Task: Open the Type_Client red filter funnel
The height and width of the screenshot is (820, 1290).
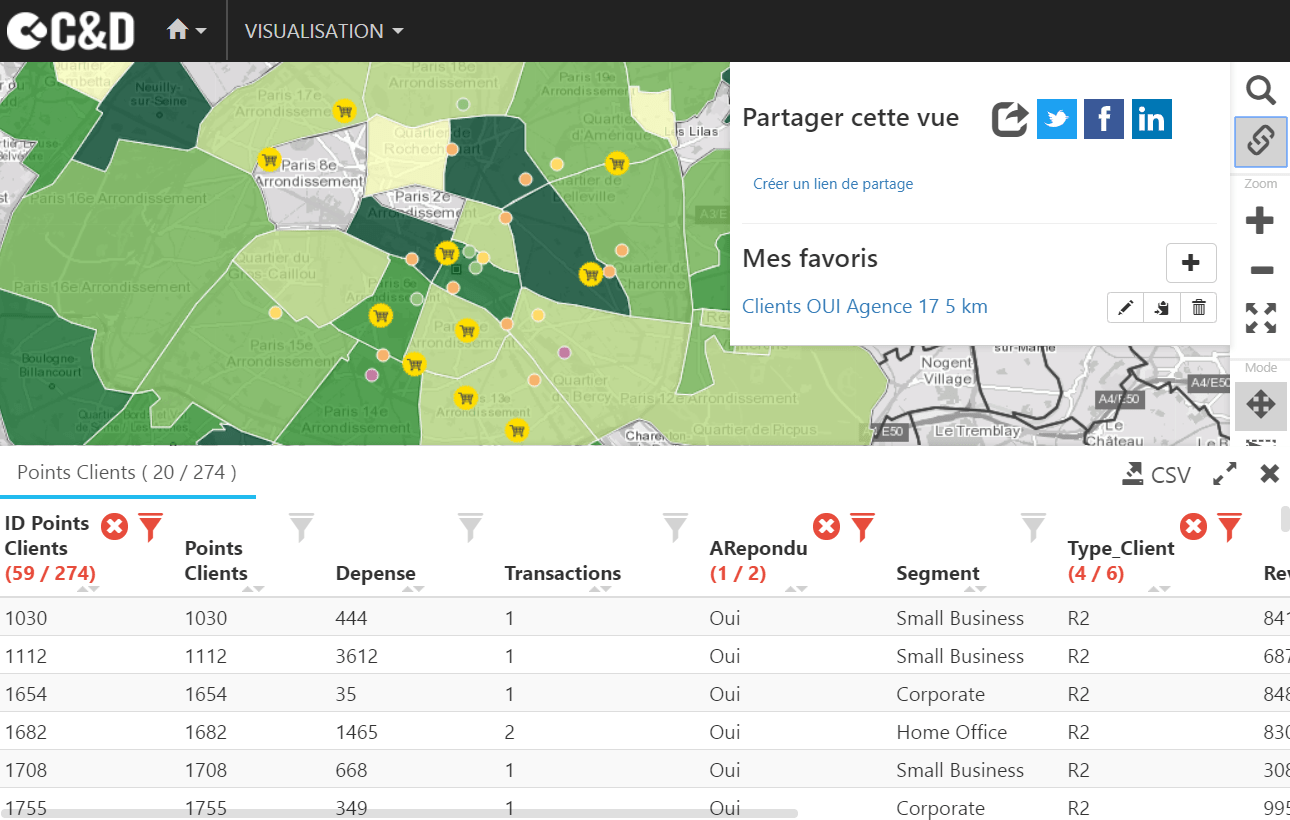Action: click(1230, 527)
